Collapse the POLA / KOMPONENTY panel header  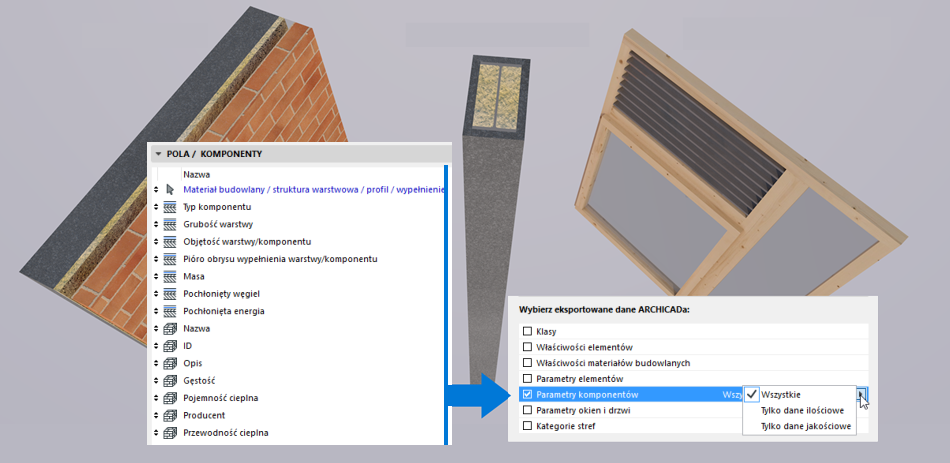tap(159, 154)
